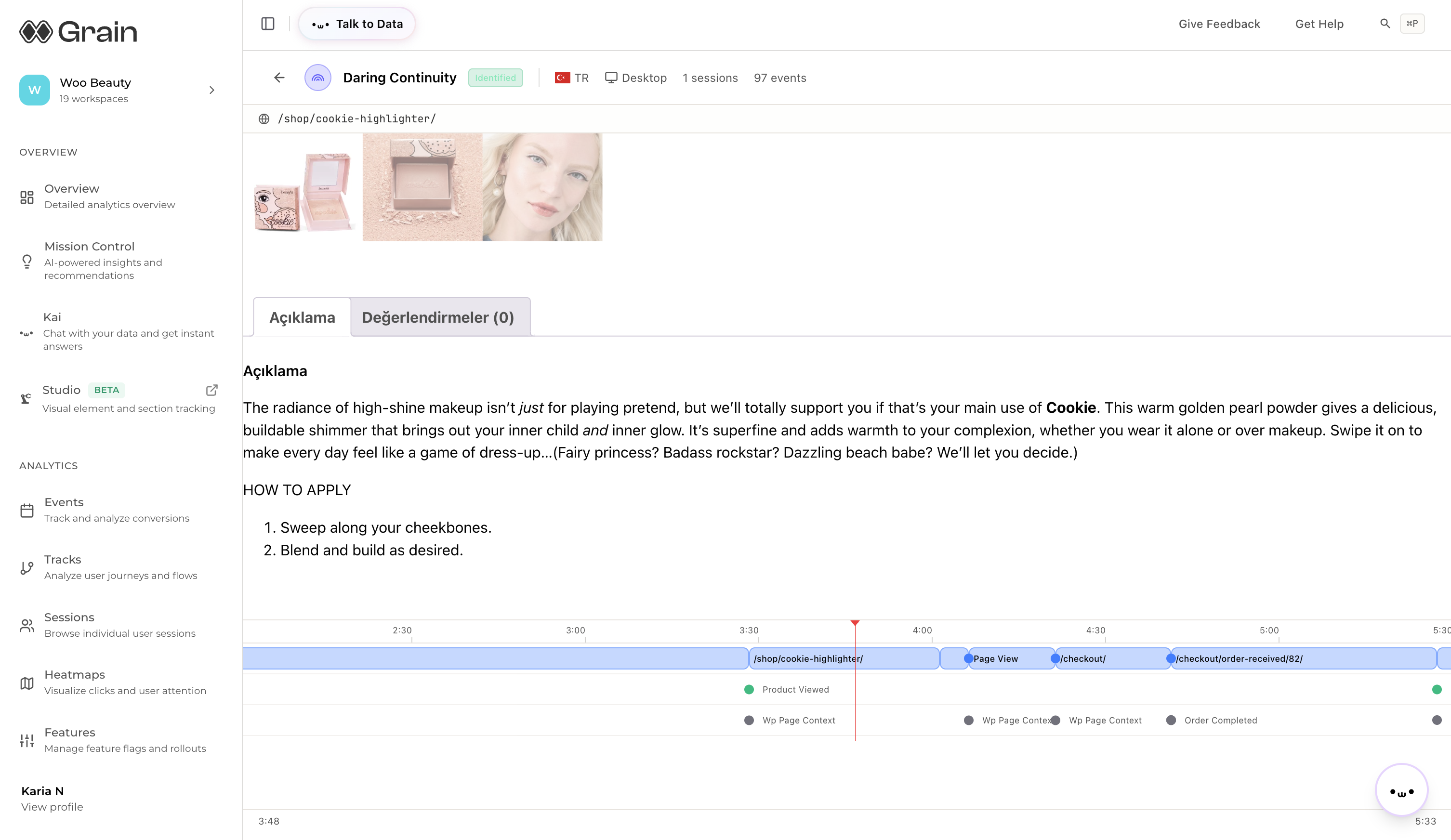Select Order Completed event marker
Image resolution: width=1451 pixels, height=840 pixels.
coord(1171,720)
